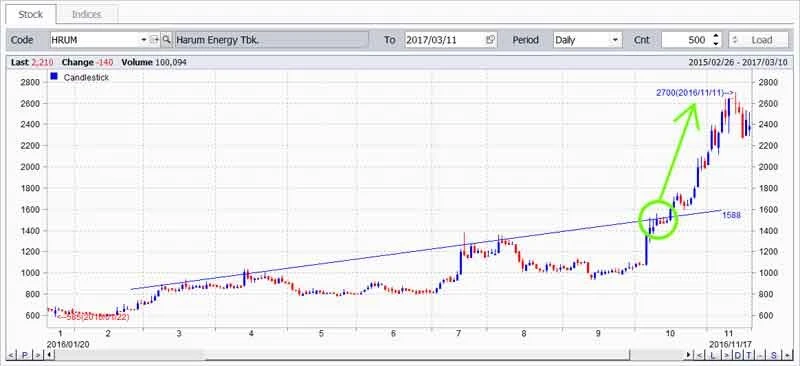Click the chart horizontal scrollbar thumb
800x366 pixels.
pyautogui.click(x=417, y=355)
